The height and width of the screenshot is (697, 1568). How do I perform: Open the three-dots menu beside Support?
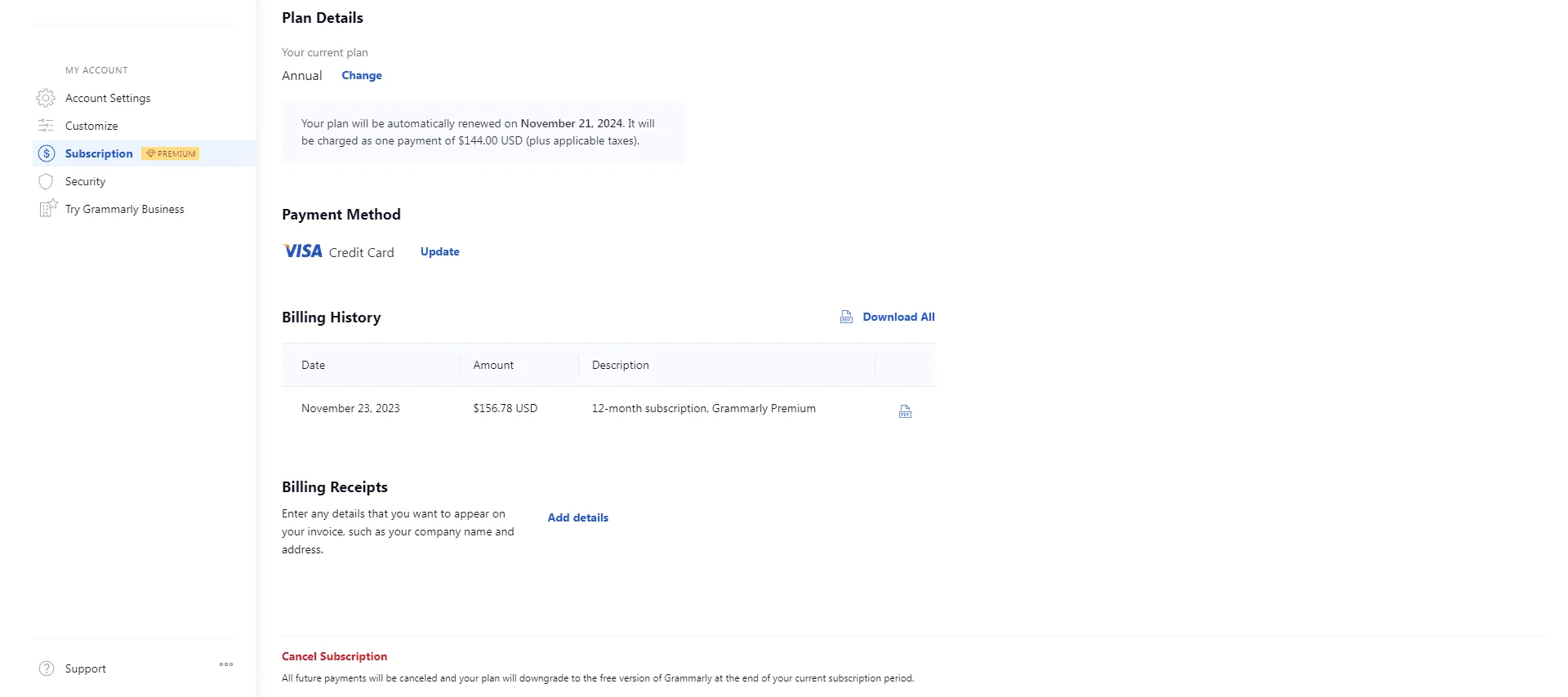click(226, 664)
